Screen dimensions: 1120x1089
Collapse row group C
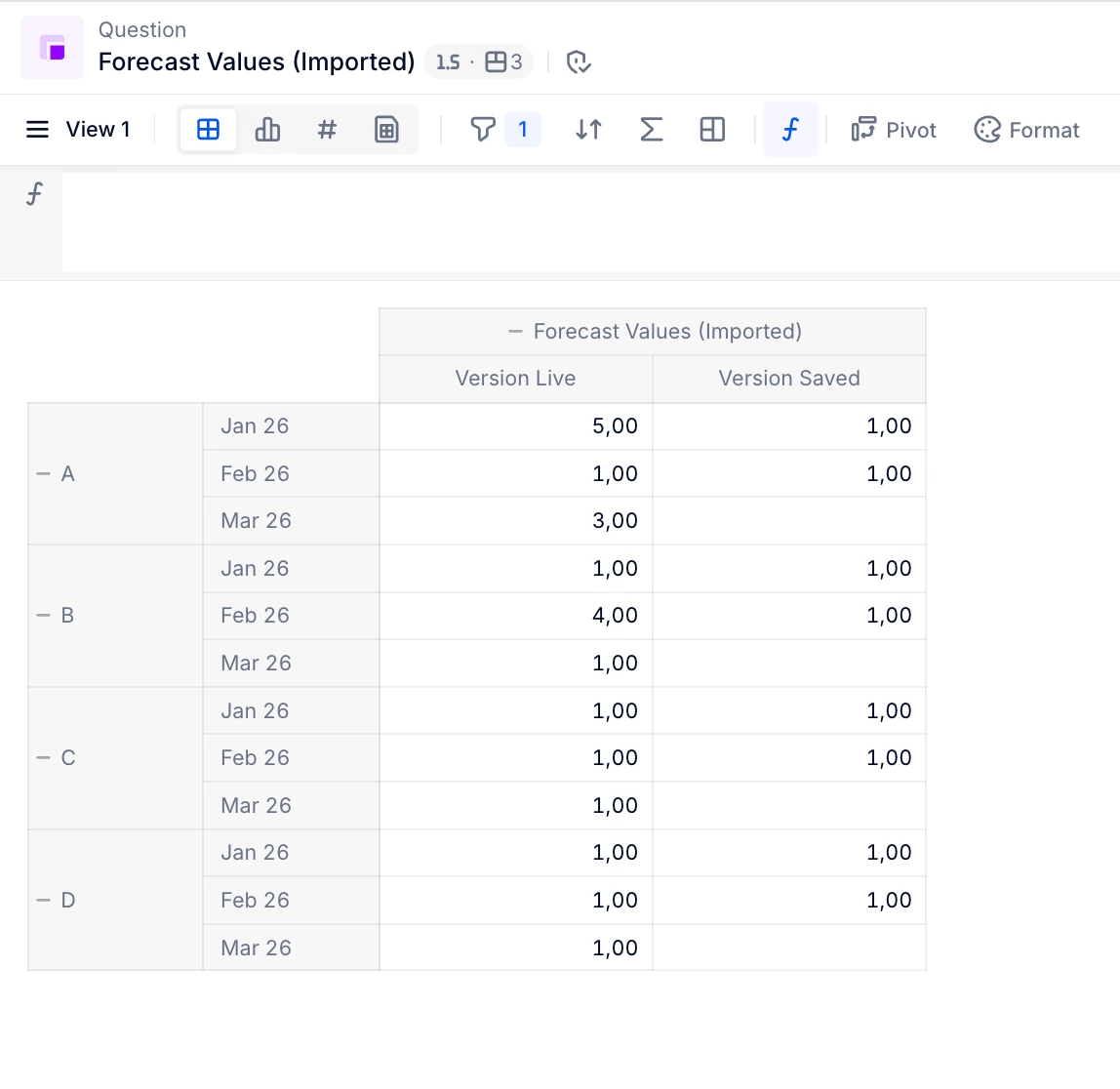[x=43, y=758]
